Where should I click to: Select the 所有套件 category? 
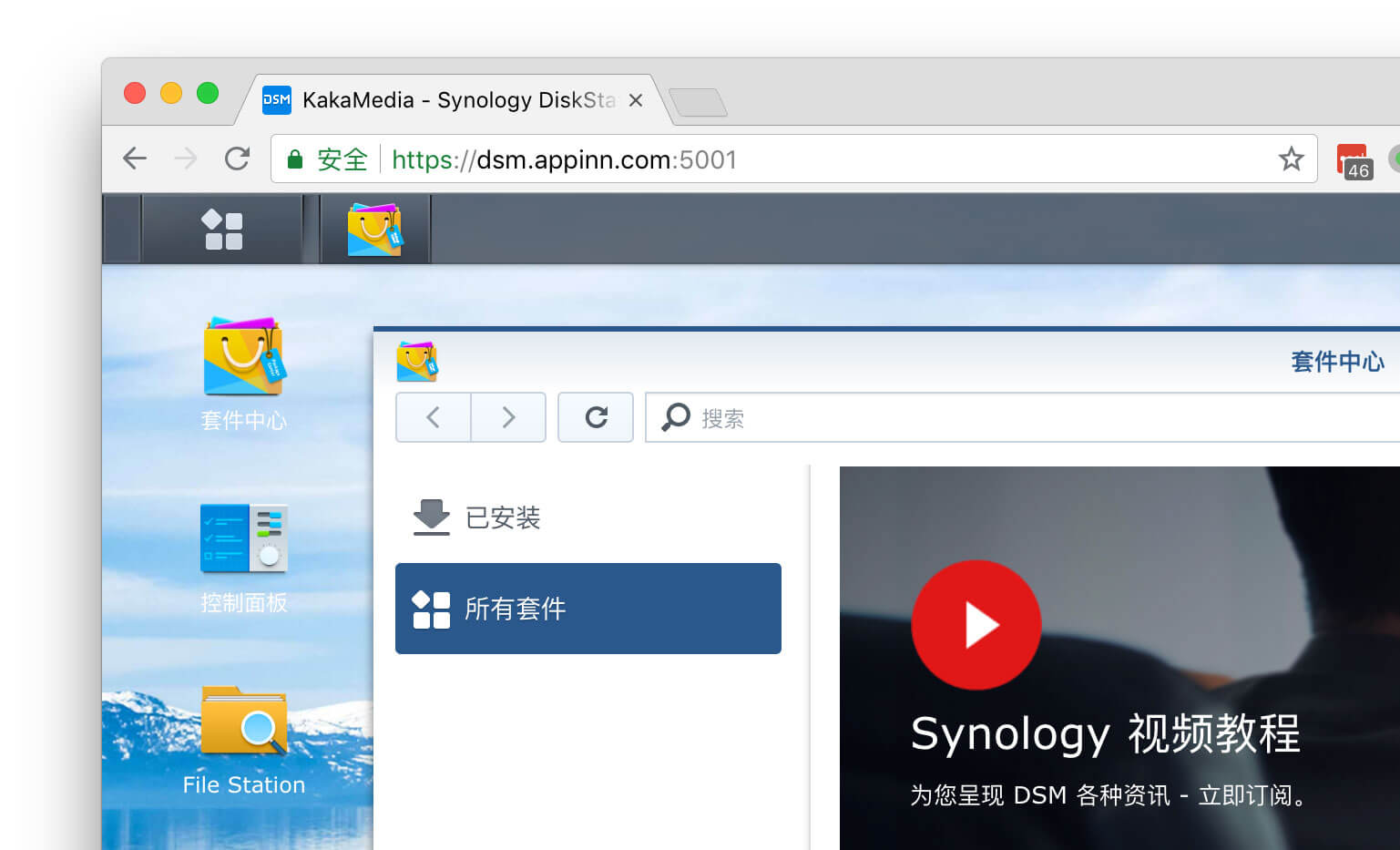coord(588,609)
